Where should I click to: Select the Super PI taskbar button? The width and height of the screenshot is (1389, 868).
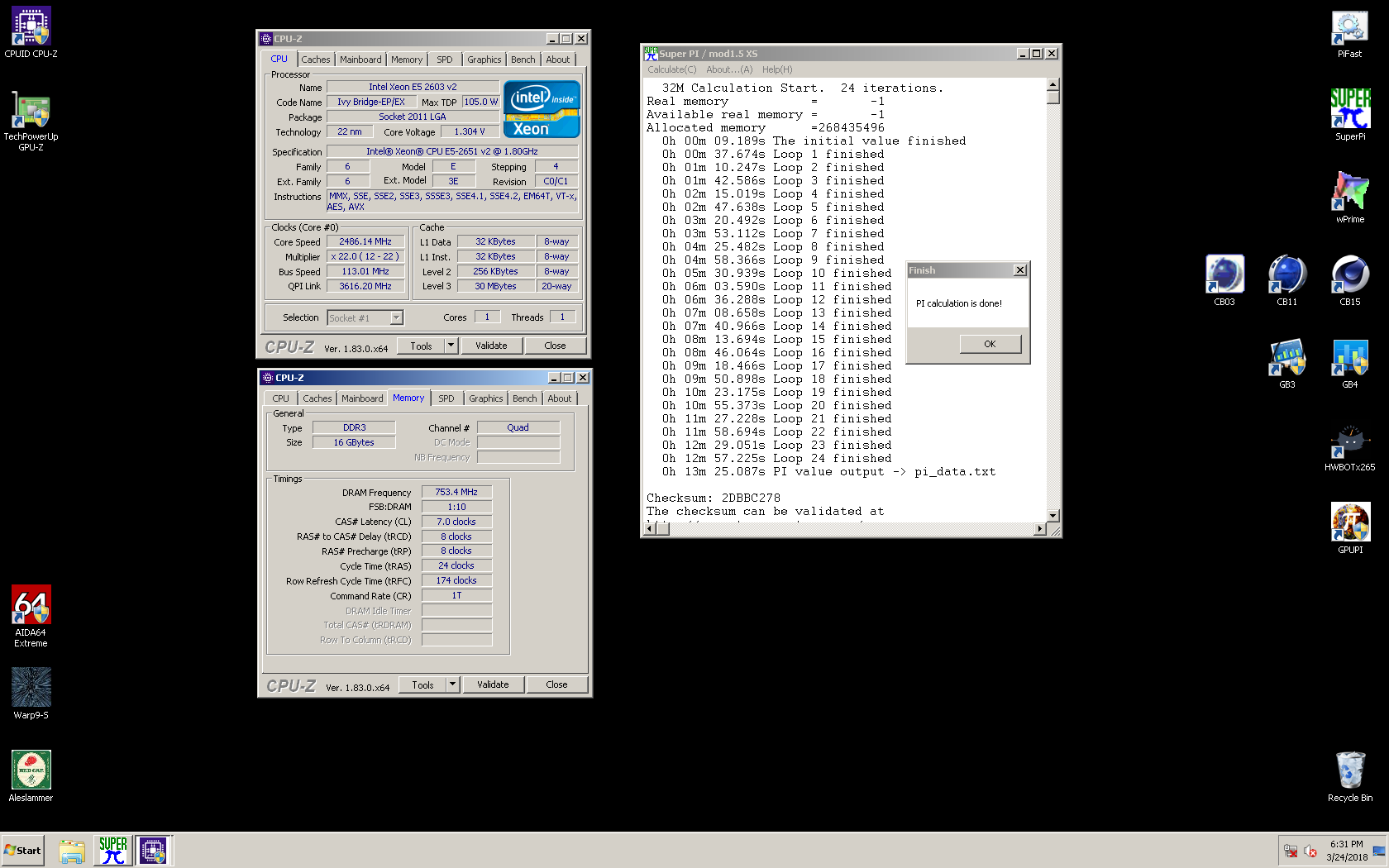(x=113, y=851)
